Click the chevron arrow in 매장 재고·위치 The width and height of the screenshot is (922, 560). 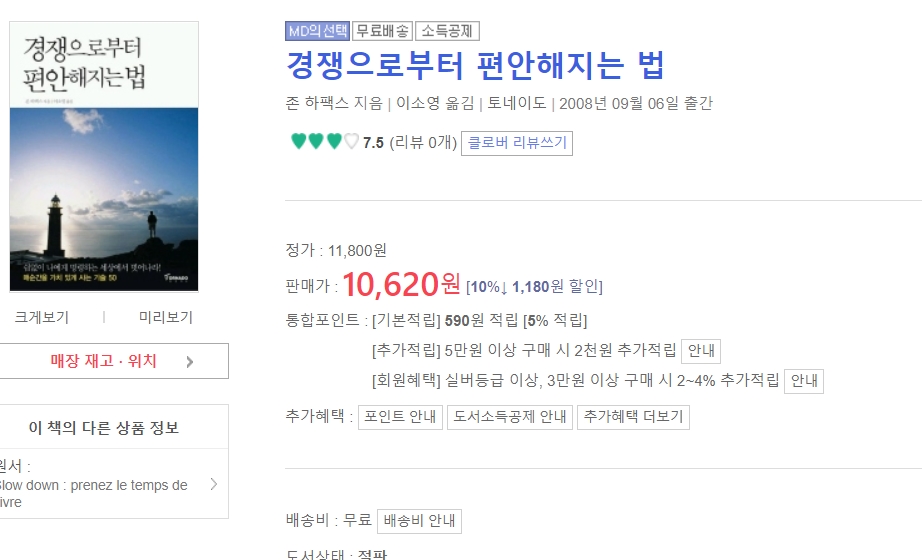[x=190, y=362]
